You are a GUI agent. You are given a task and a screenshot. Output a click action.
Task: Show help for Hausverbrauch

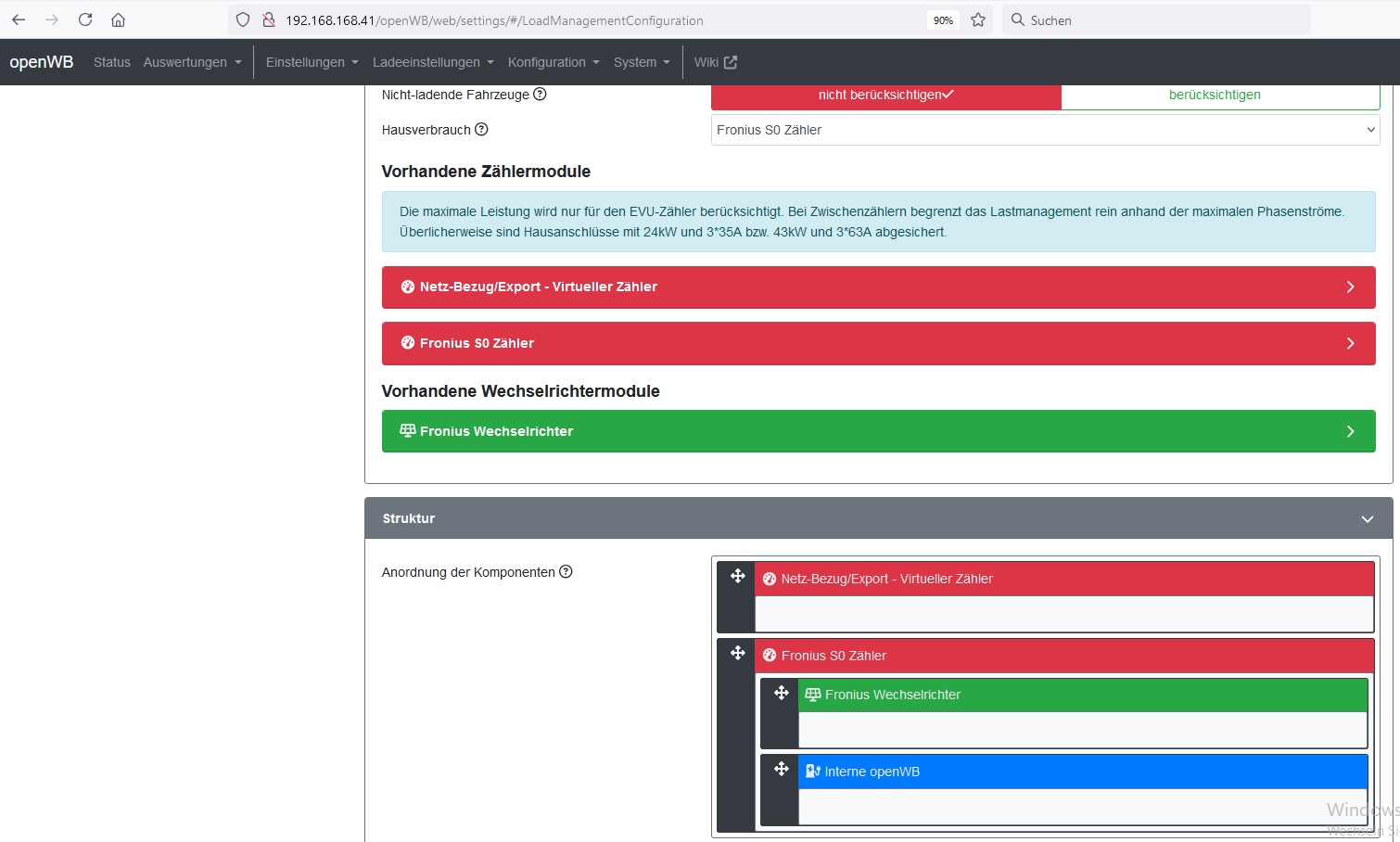click(481, 129)
